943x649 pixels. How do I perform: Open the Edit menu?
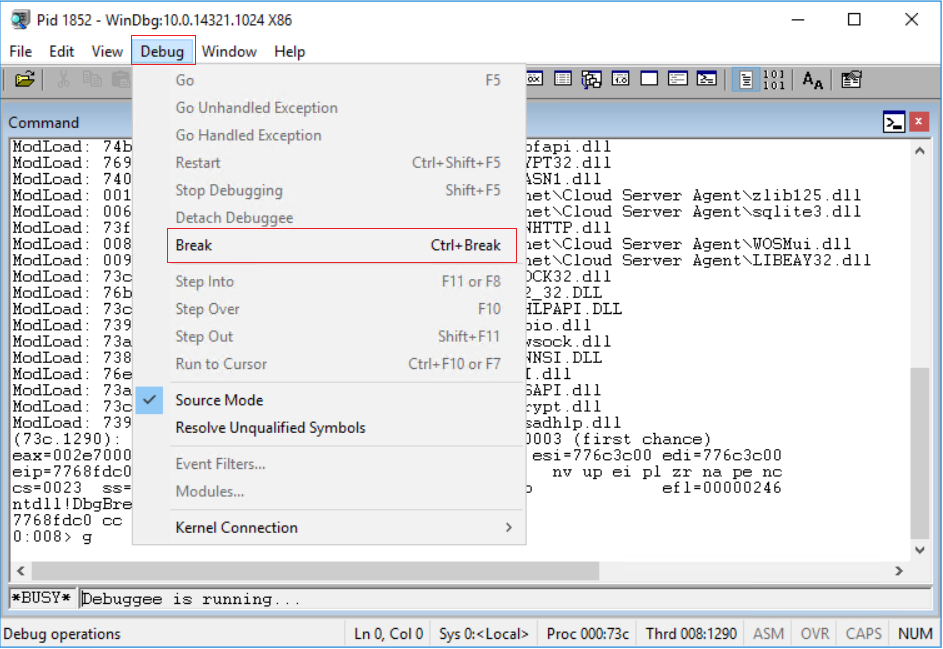(x=61, y=51)
